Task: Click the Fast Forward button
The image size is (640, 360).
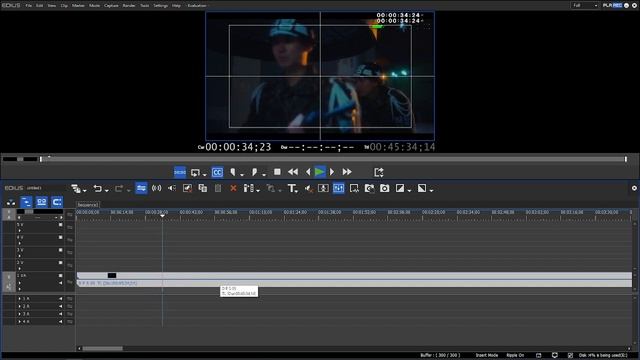Action: click(347, 172)
